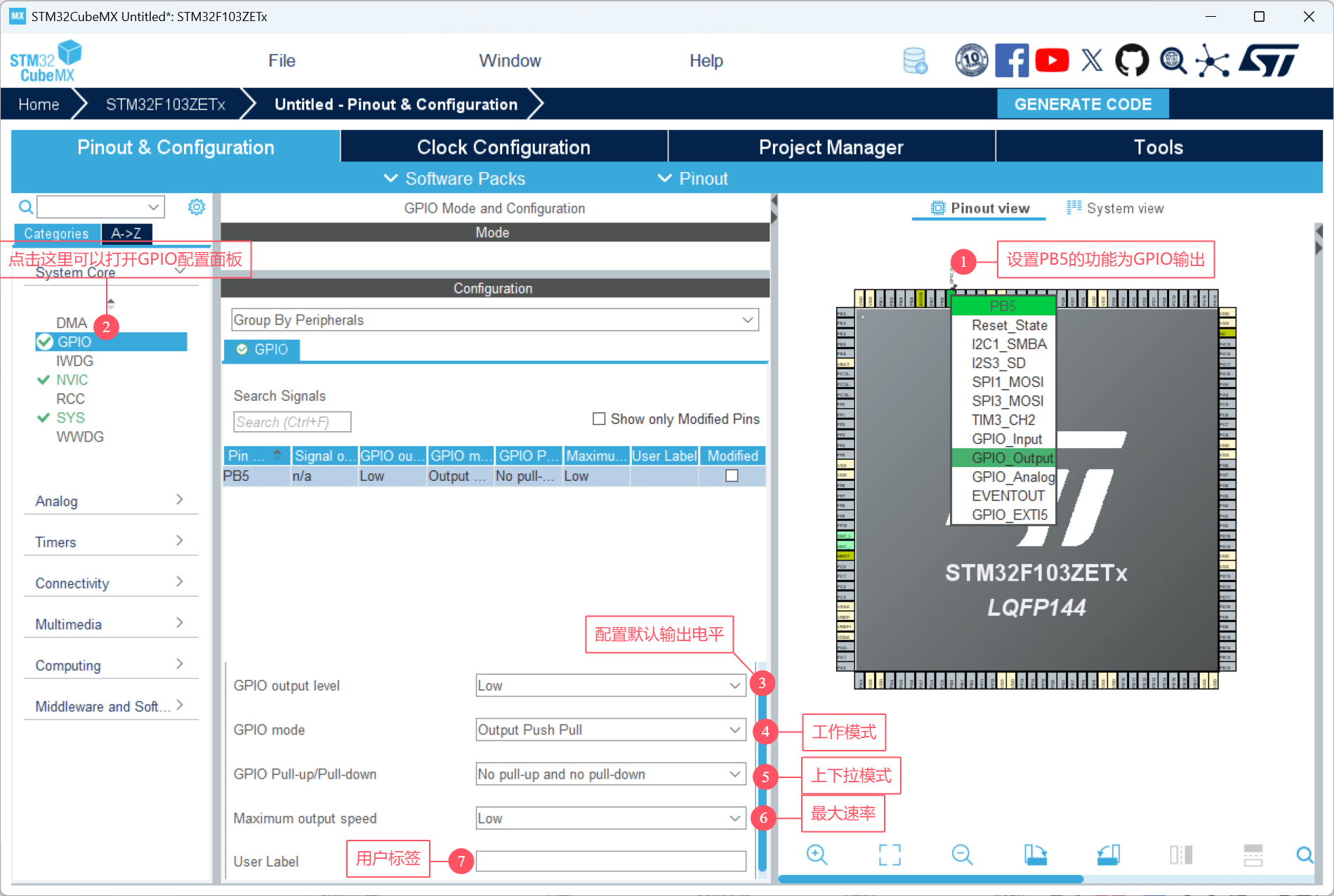Enable Show only Modified Pins checkbox
The width and height of the screenshot is (1334, 896).
(x=599, y=419)
